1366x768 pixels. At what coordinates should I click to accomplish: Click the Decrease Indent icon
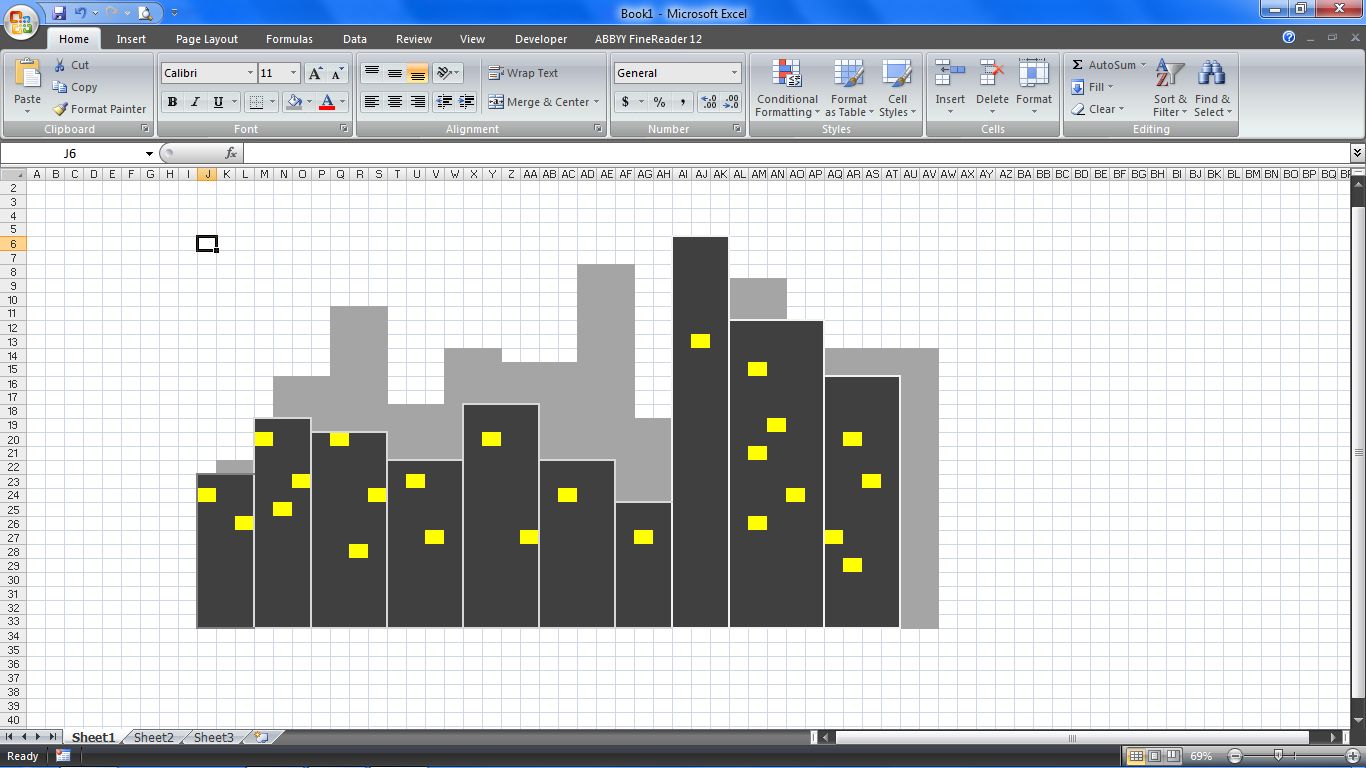pos(443,102)
